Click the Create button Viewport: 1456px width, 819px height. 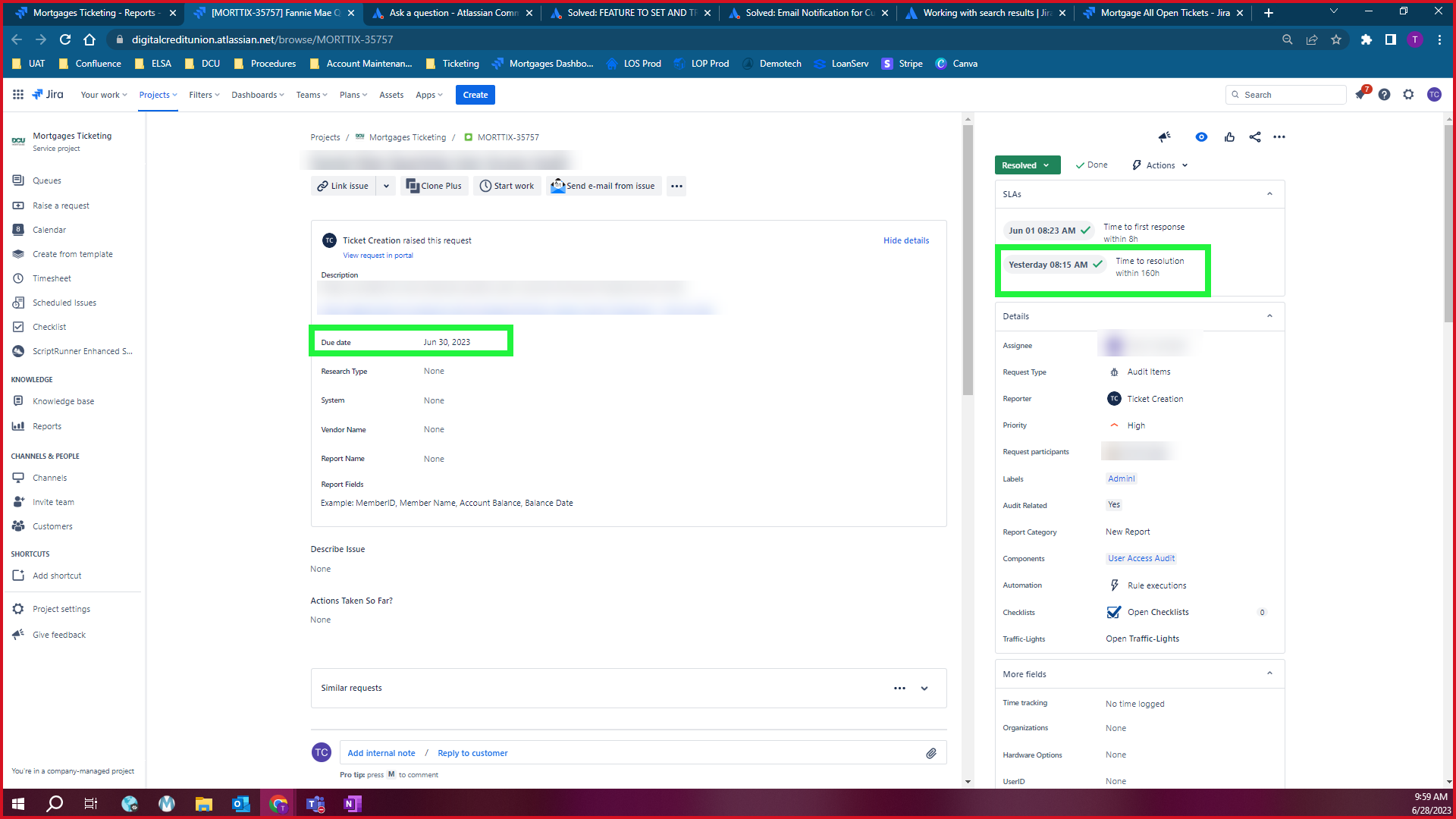(x=475, y=95)
